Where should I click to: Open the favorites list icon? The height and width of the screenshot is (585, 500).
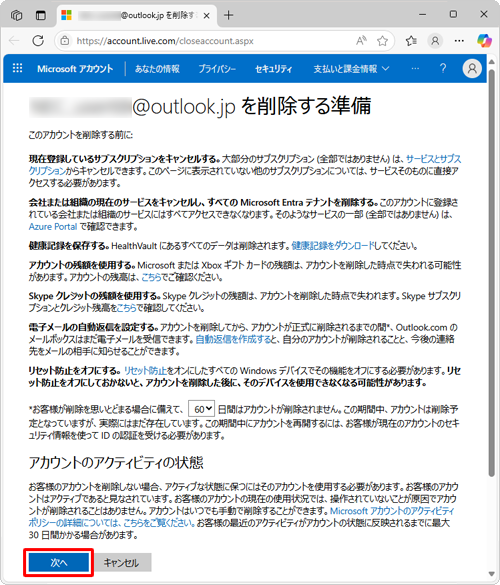coord(411,41)
